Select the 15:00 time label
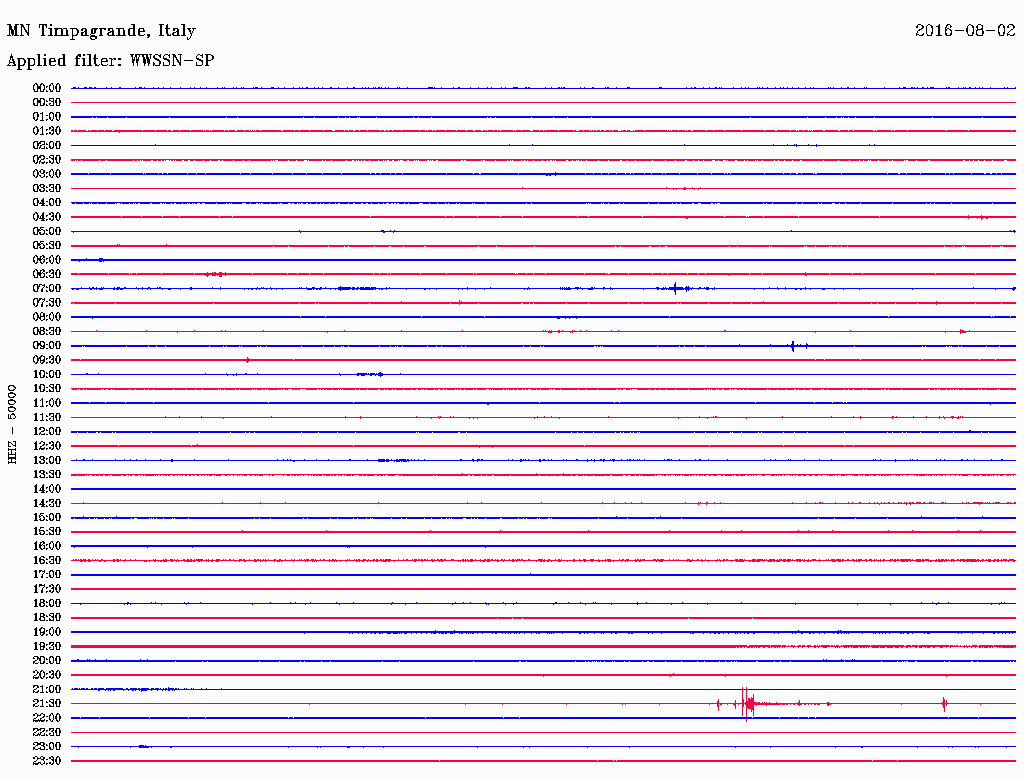The image size is (1024, 780). 47,517
